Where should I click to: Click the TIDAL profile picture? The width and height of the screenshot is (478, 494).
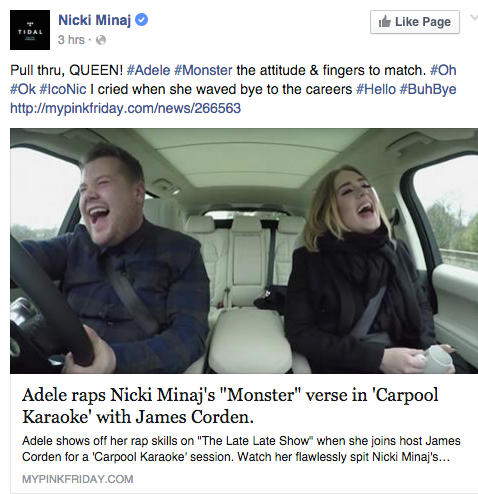pos(30,30)
